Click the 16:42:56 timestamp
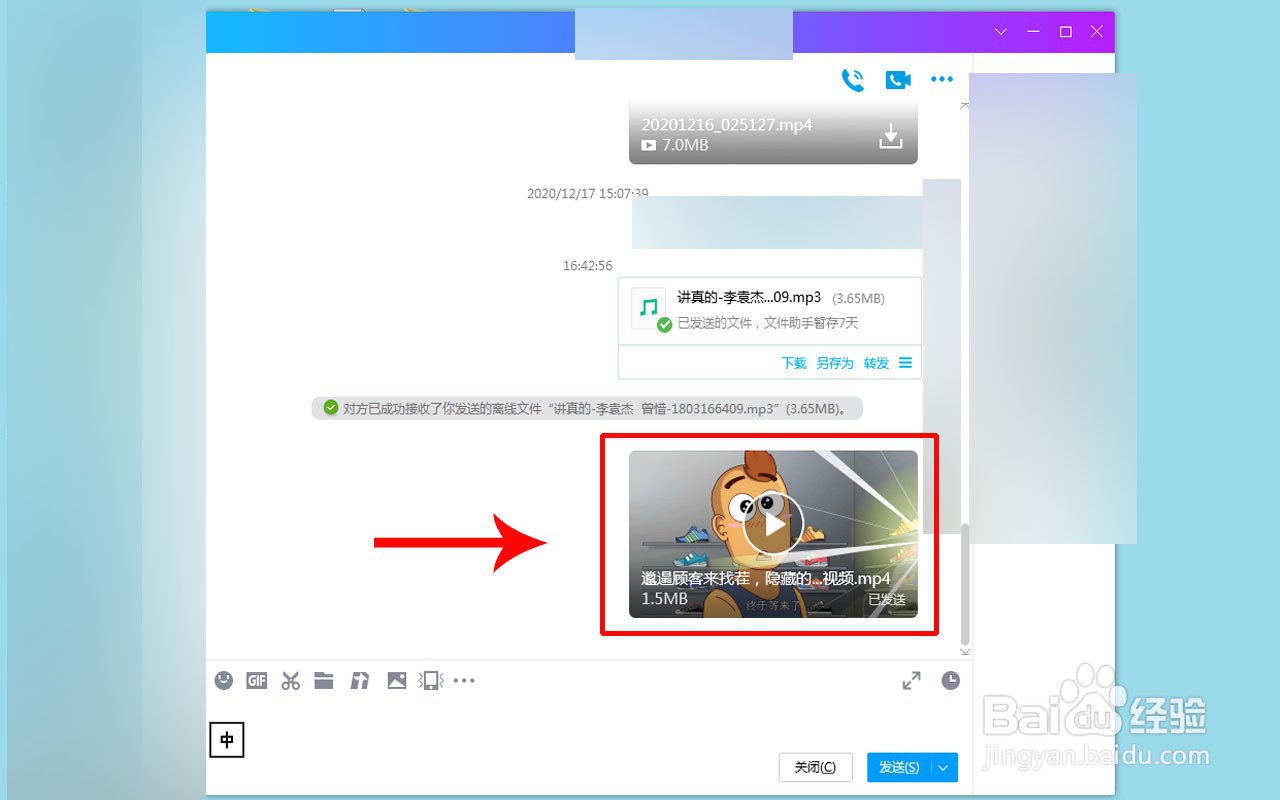The image size is (1280, 800). coord(588,266)
